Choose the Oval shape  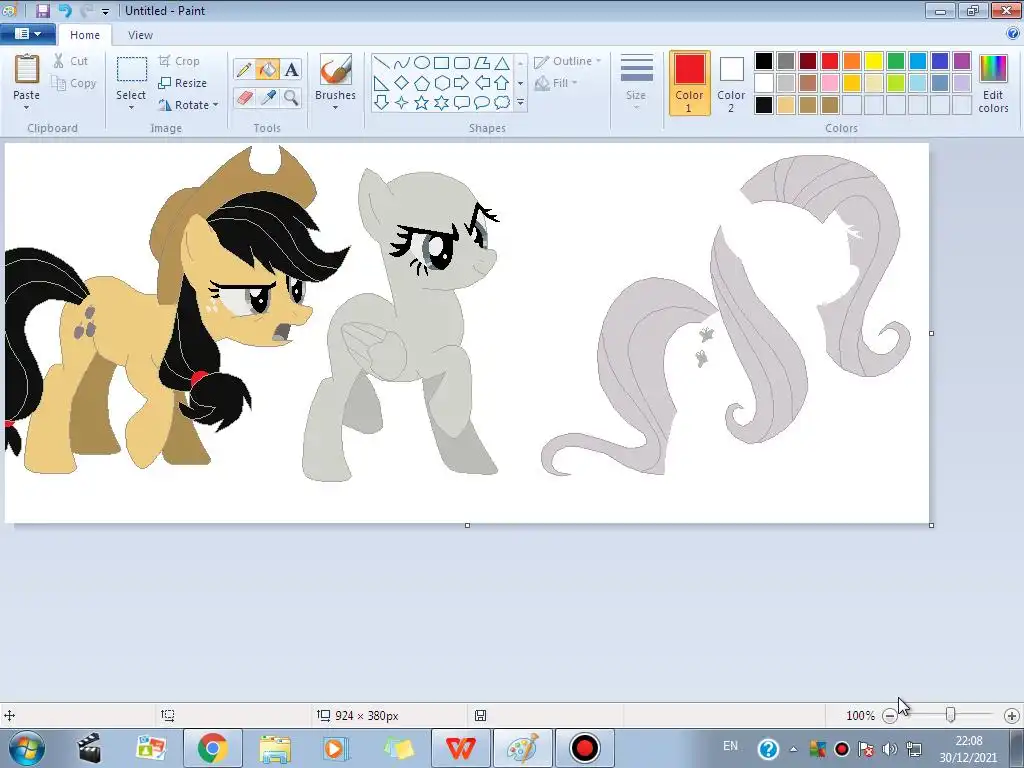point(422,63)
